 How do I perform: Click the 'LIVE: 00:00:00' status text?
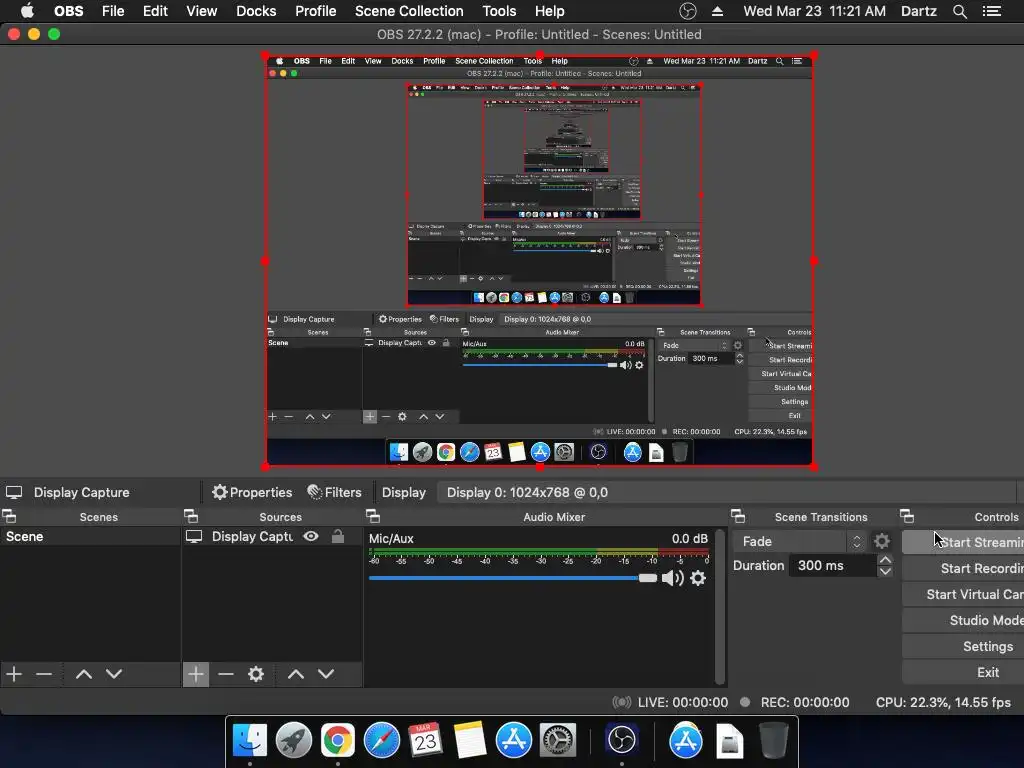click(682, 703)
